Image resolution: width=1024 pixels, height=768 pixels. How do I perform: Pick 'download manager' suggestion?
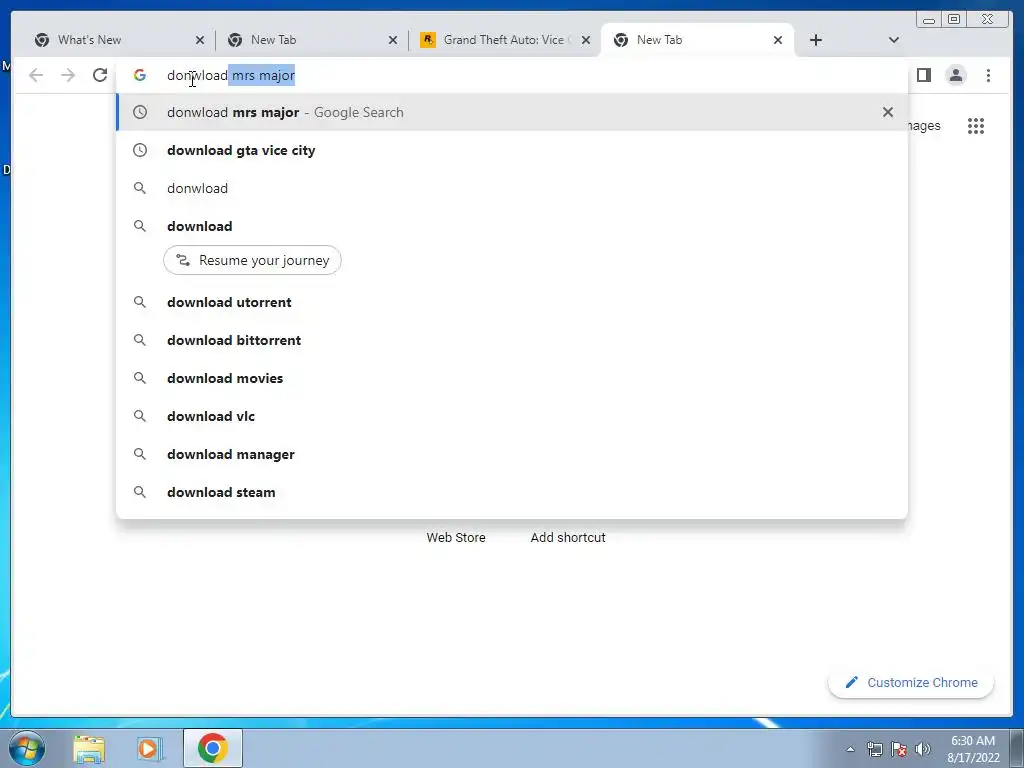(511, 454)
